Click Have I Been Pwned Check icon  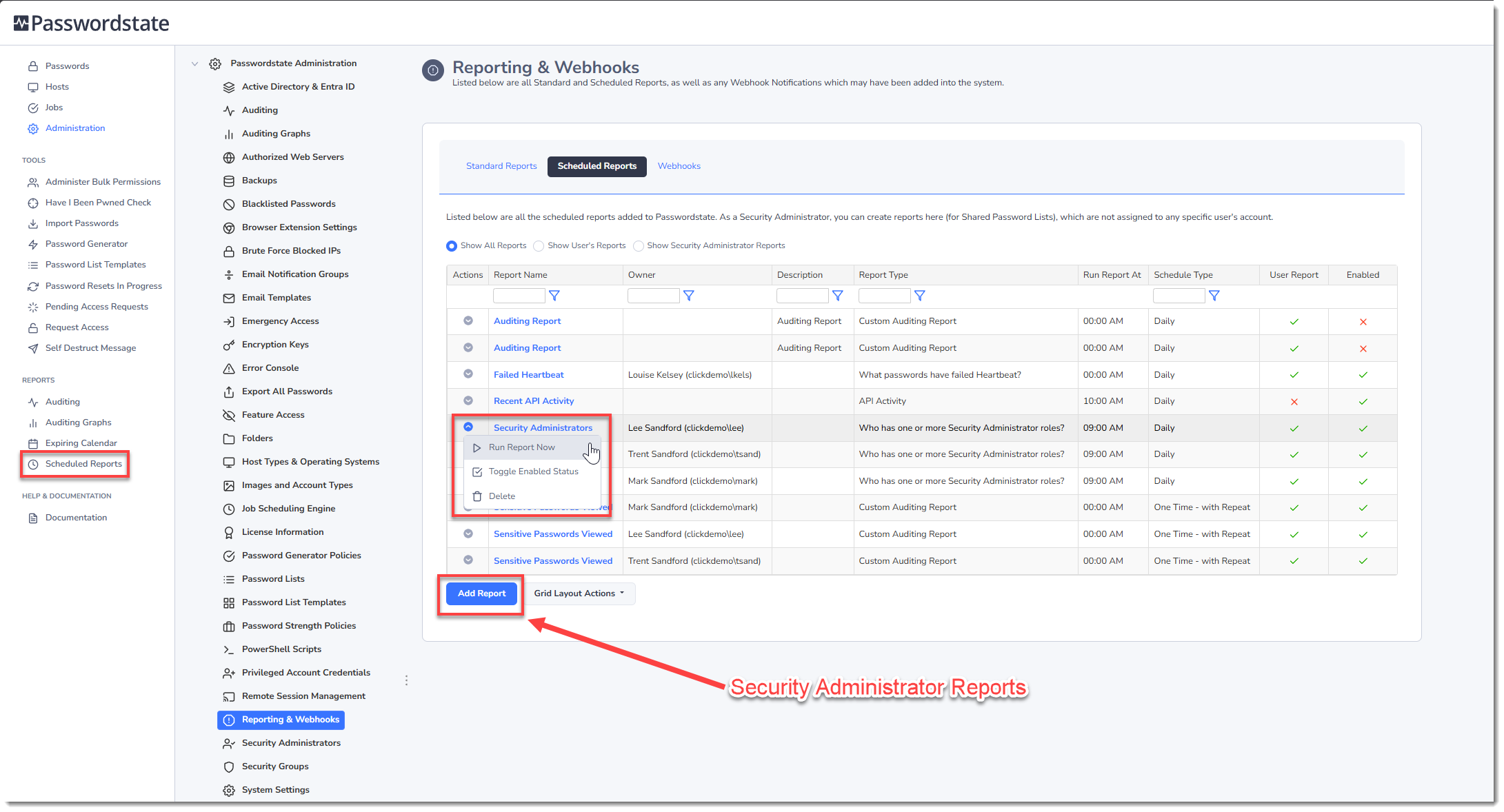(x=33, y=203)
